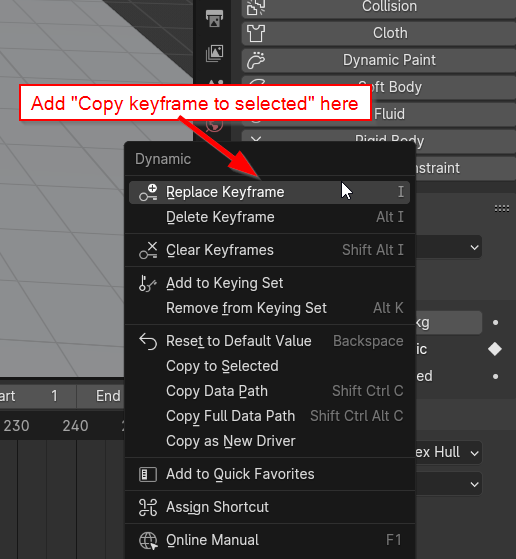Viewport: 516px width, 559px height.
Task: Open the World properties tab icon
Action: click(x=214, y=125)
